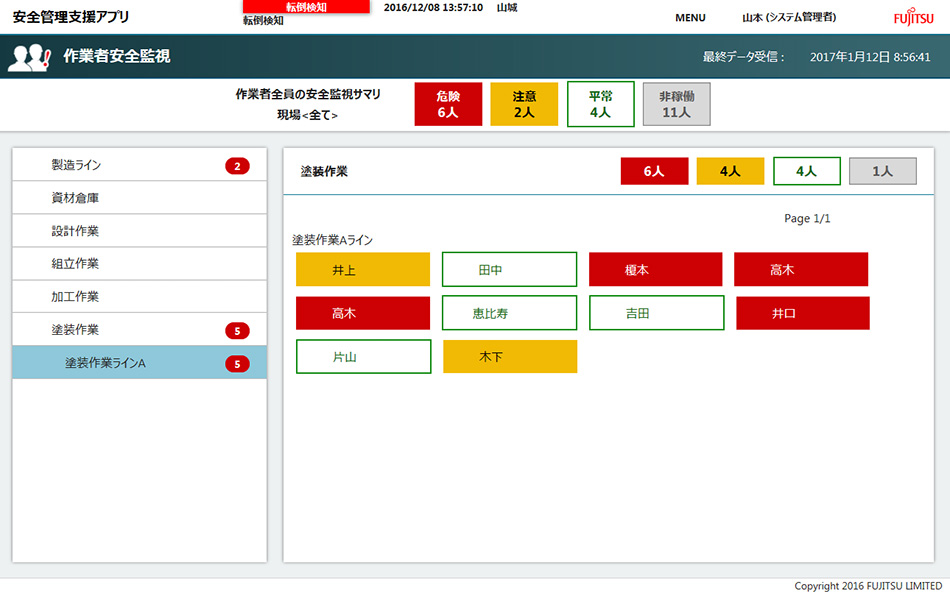Open worker tile 井上
This screenshot has width=950, height=599.
[x=363, y=270]
